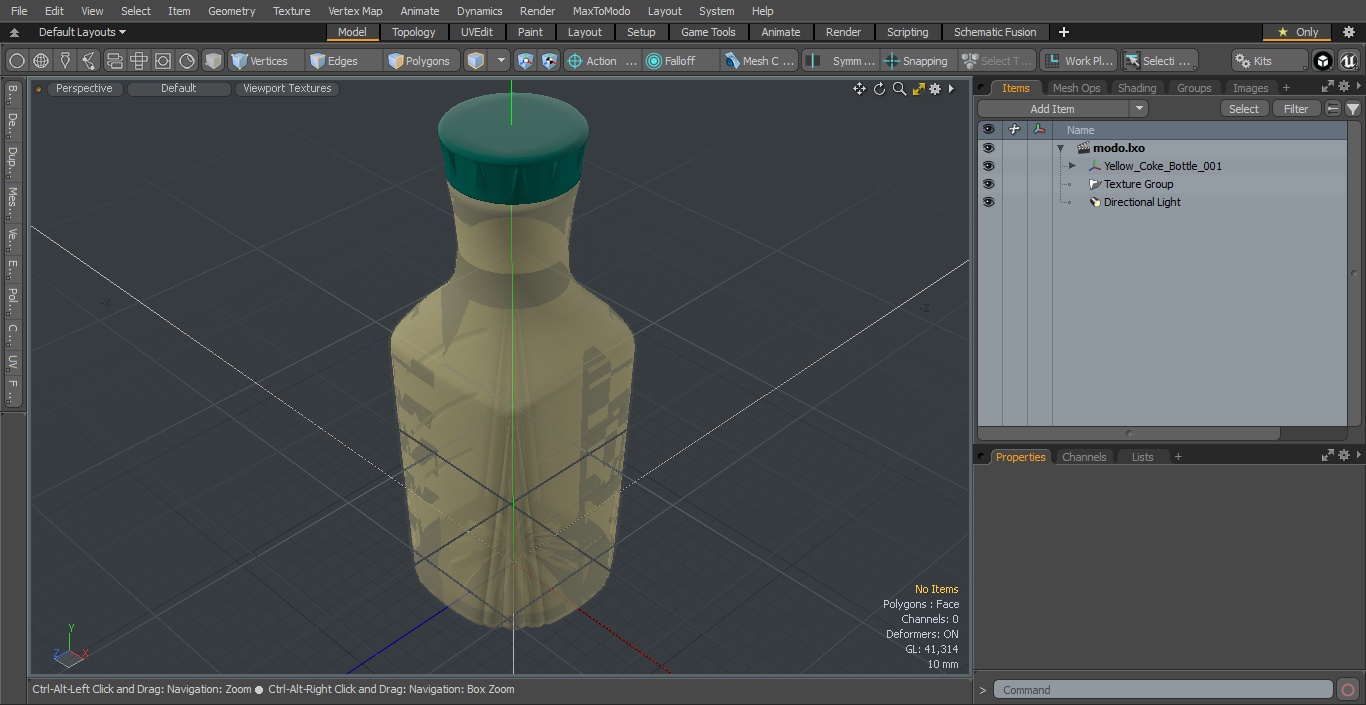Open the Kits menu
The image size is (1366, 705).
click(1269, 61)
